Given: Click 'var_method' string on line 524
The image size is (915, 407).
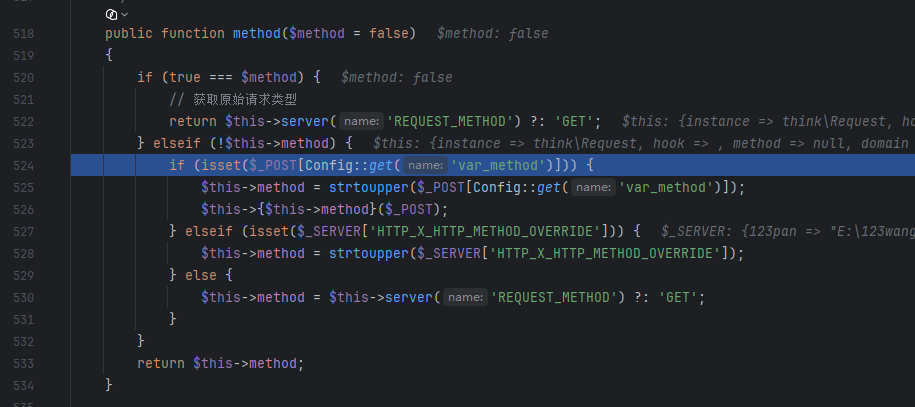Looking at the screenshot, I should [x=498, y=166].
